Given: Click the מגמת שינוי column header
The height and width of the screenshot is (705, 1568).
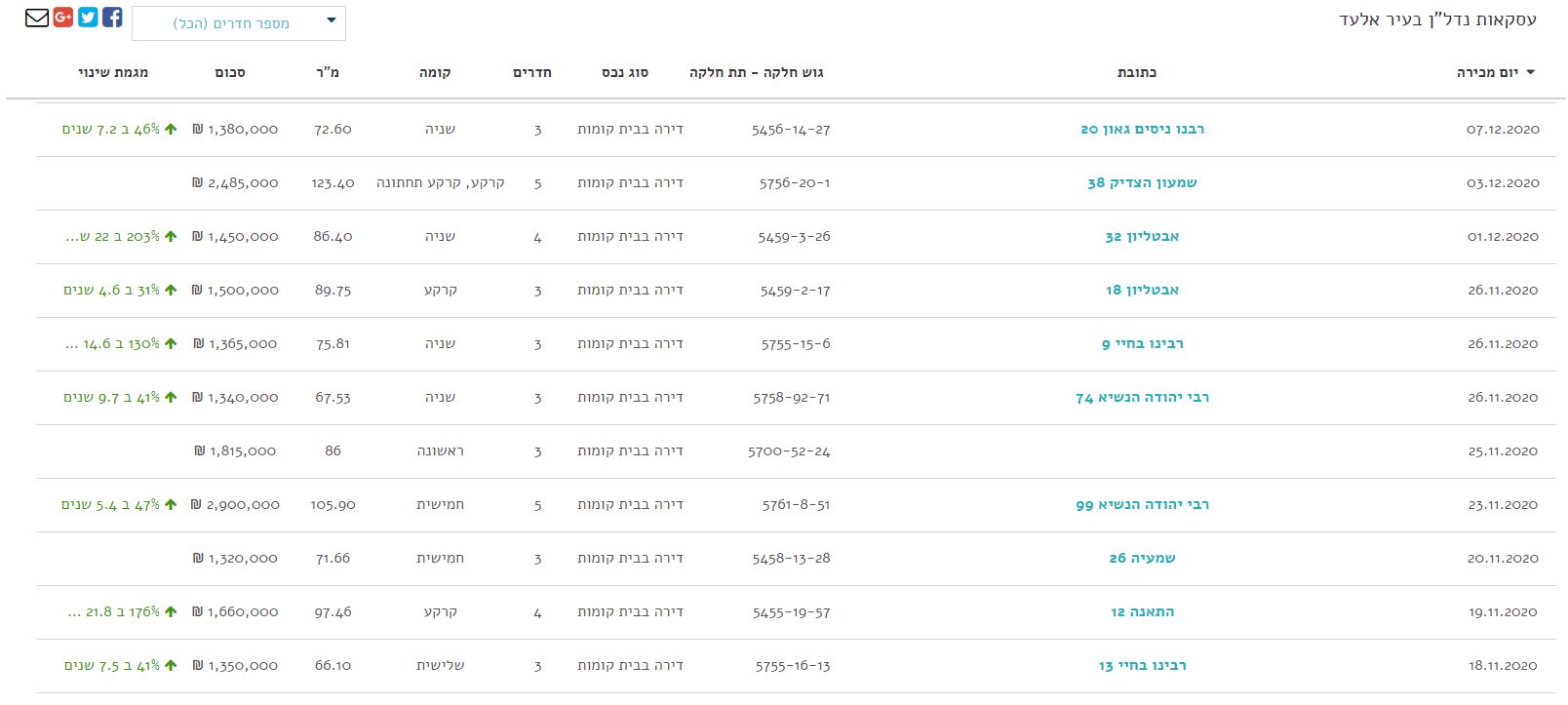Looking at the screenshot, I should click(x=113, y=72).
